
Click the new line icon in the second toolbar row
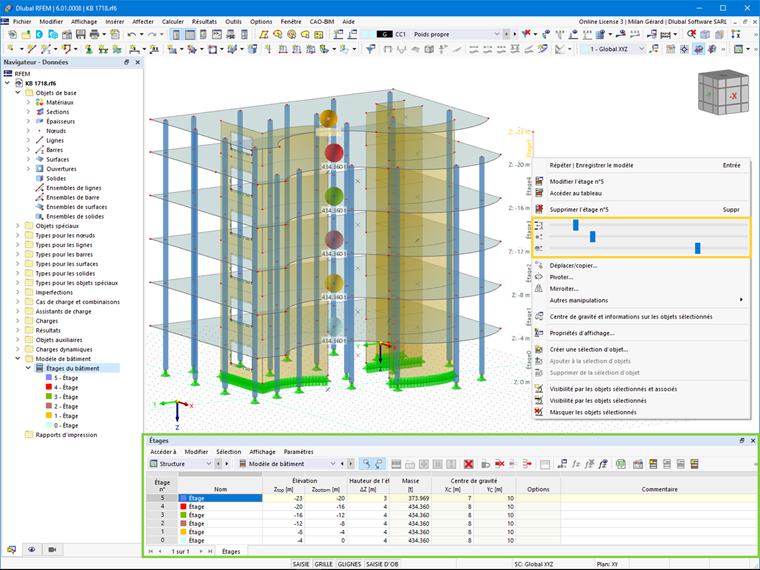pos(32,49)
